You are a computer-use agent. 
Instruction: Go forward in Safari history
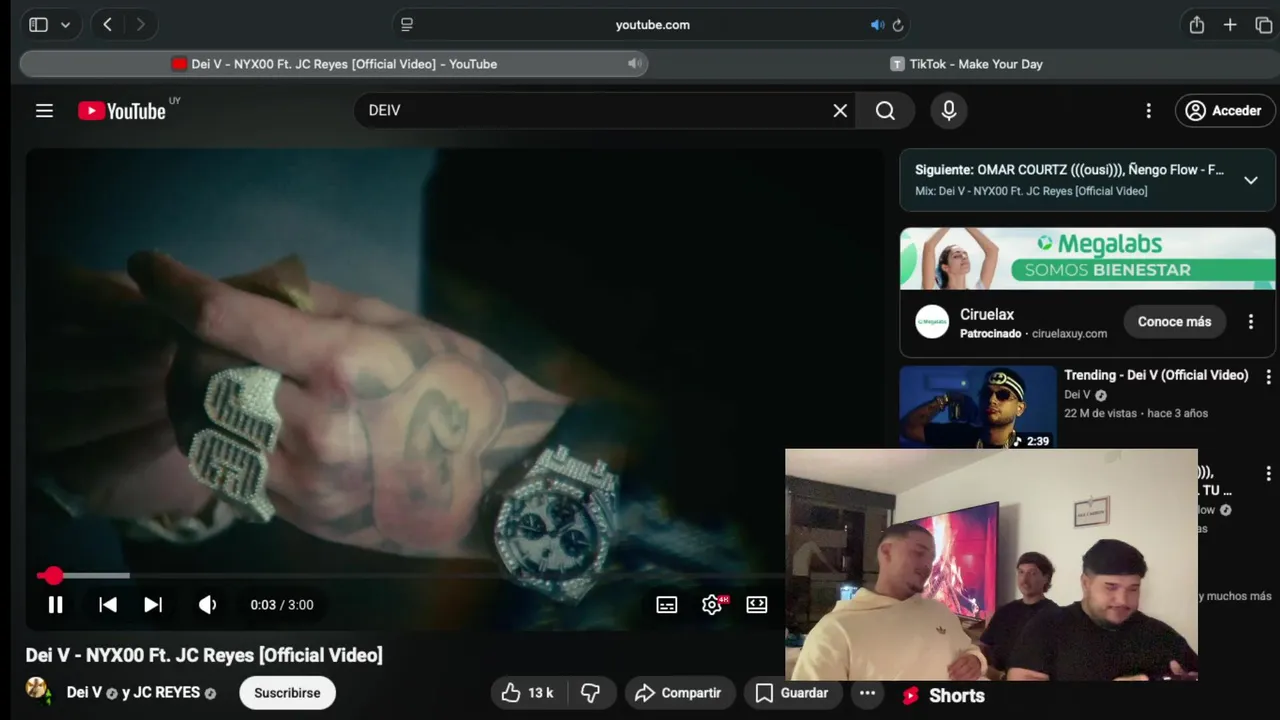click(140, 25)
